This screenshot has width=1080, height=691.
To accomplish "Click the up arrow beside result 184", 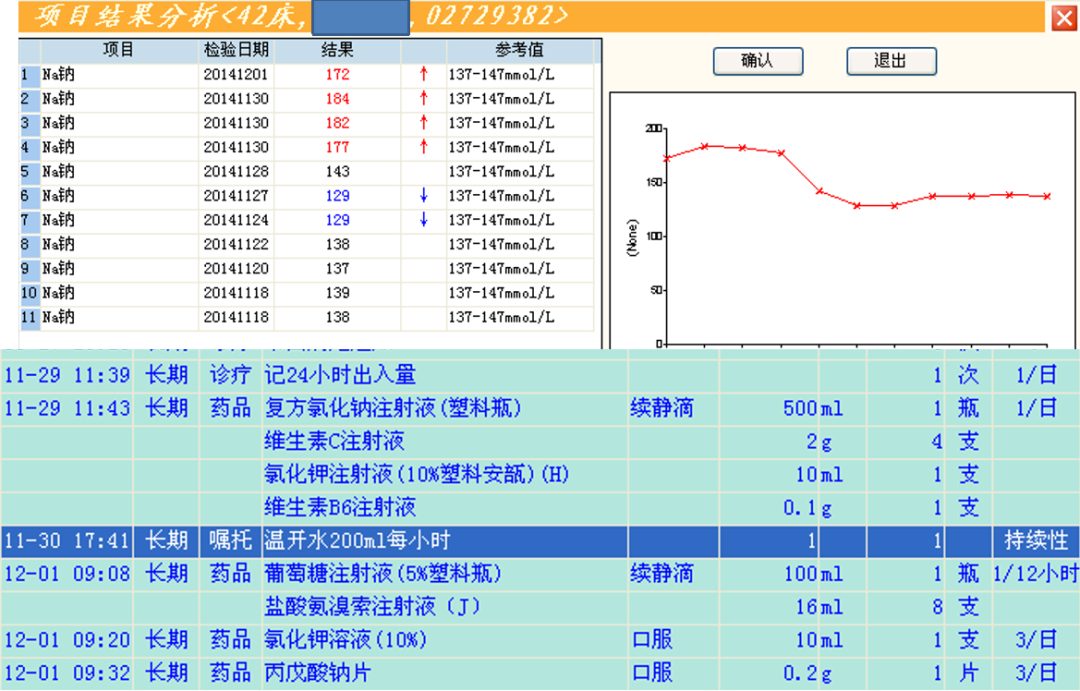I will 423,99.
